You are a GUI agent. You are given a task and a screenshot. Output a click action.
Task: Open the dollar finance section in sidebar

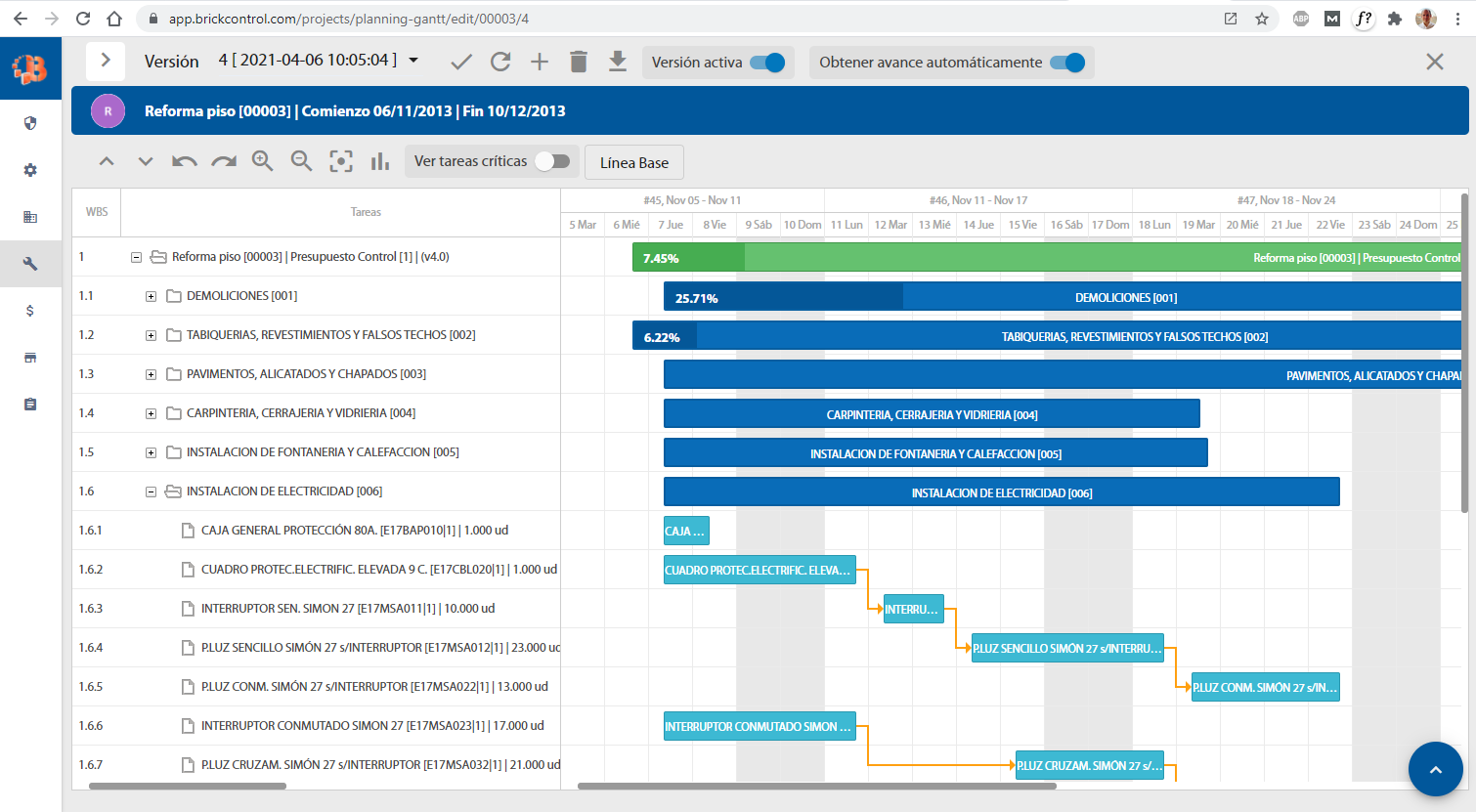(29, 310)
